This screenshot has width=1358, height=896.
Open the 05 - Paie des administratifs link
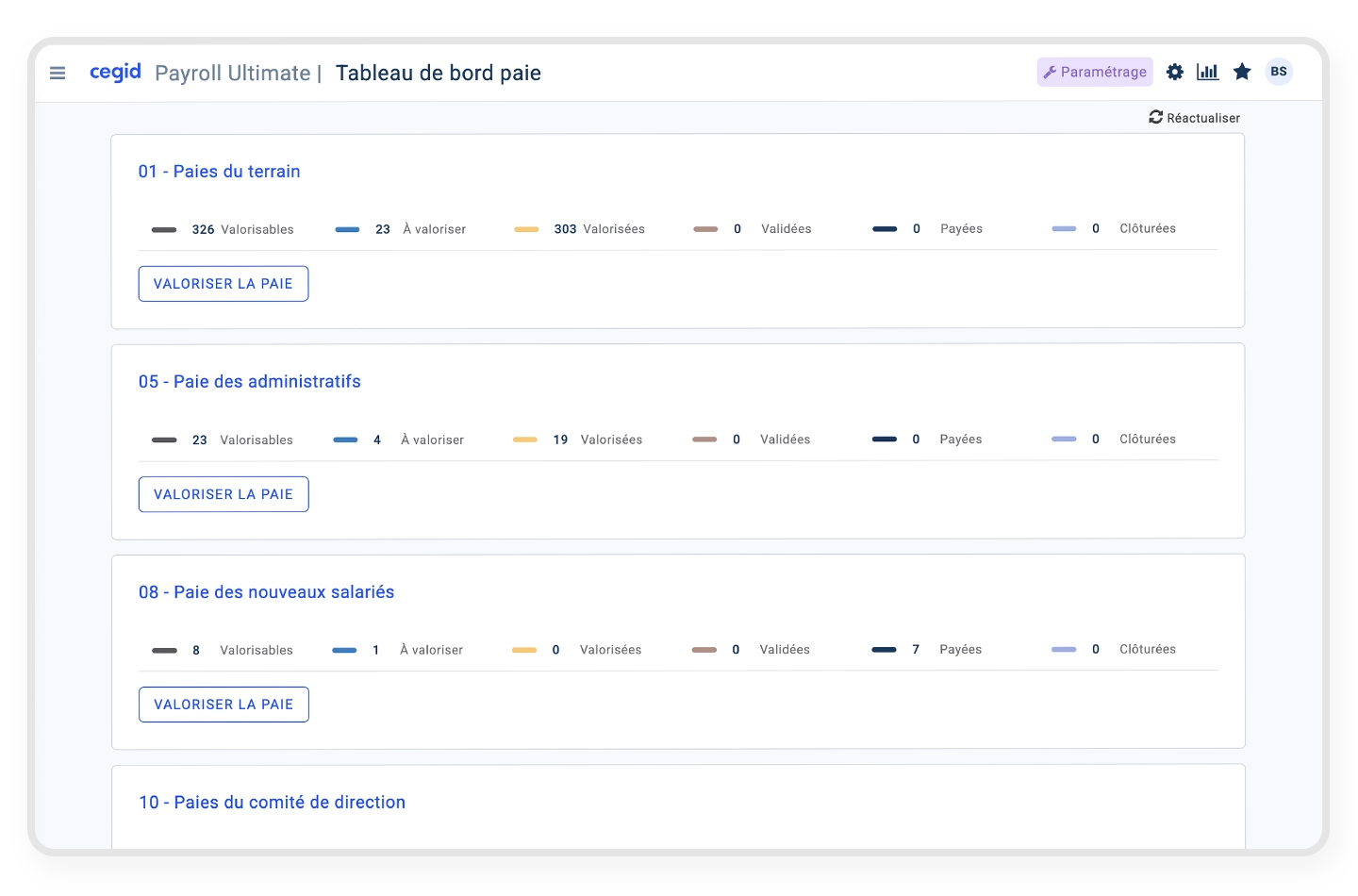249,382
